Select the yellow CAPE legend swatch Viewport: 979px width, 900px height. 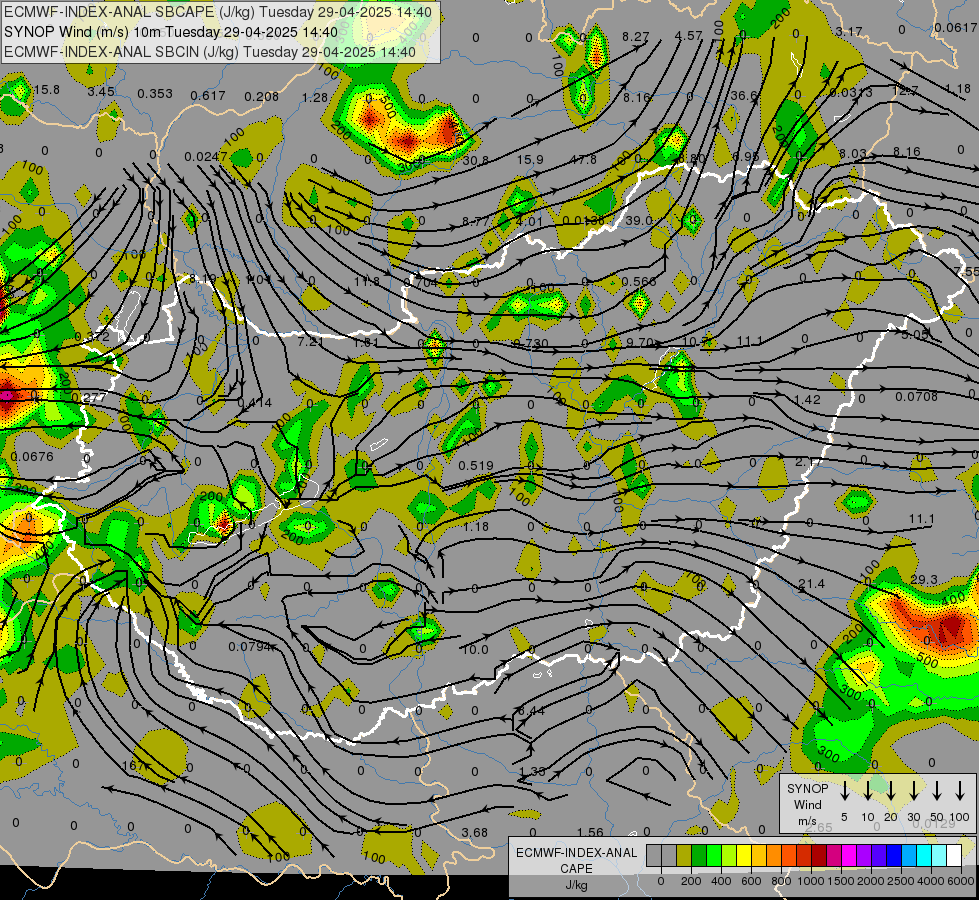(x=744, y=856)
